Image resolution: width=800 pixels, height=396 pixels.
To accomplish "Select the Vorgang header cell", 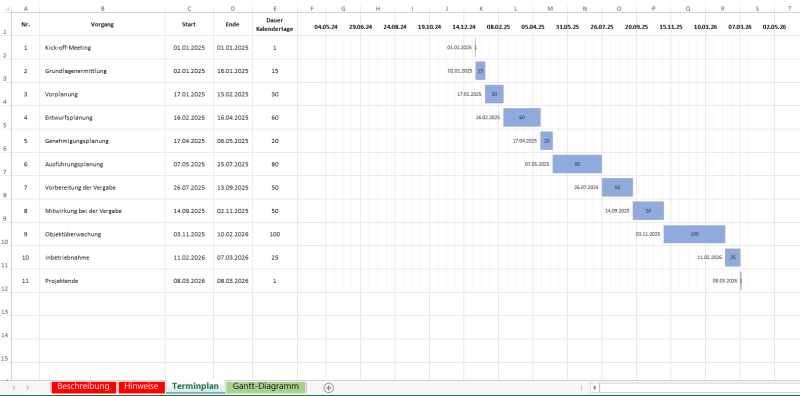I will click(x=103, y=24).
